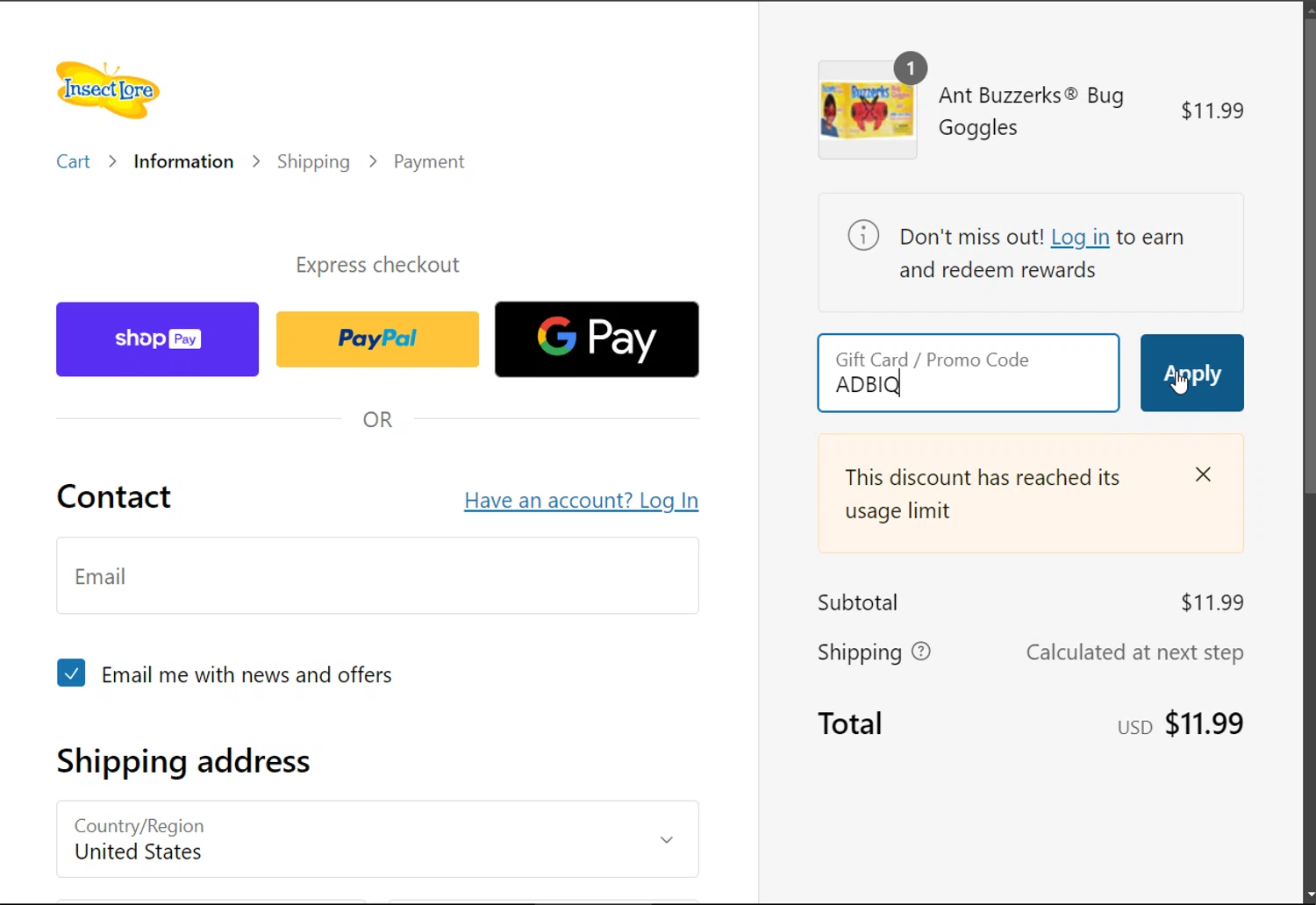Pay with Shop Pay express checkout

pos(158,339)
